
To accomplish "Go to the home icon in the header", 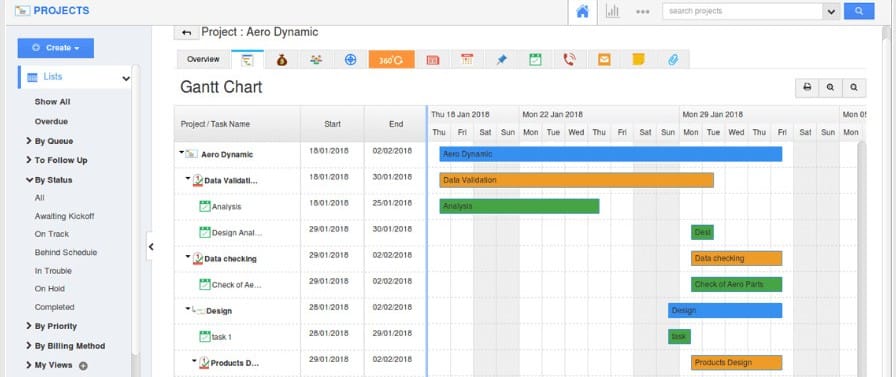I will (x=582, y=11).
